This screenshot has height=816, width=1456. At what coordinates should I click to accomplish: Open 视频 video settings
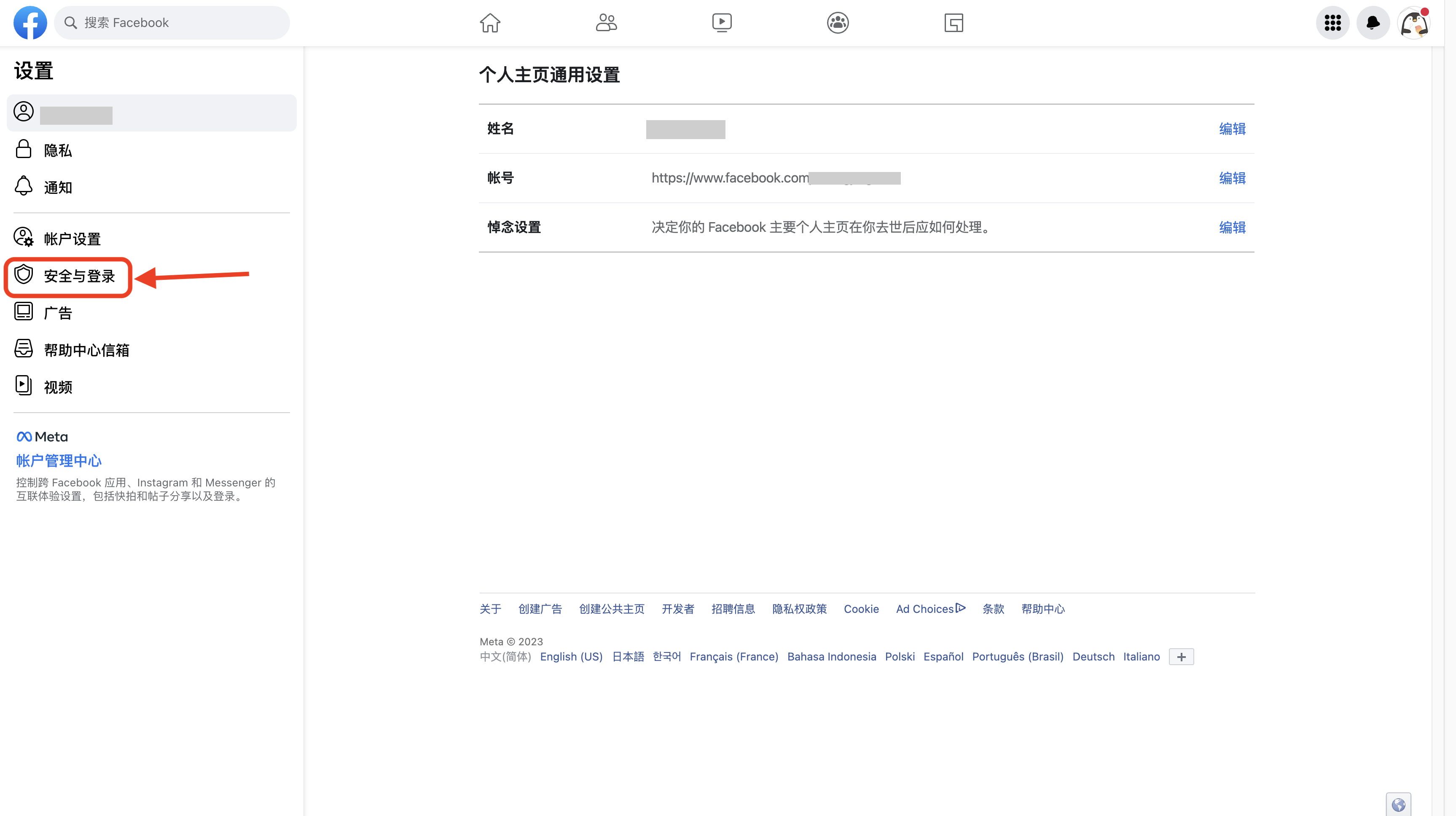click(151, 387)
